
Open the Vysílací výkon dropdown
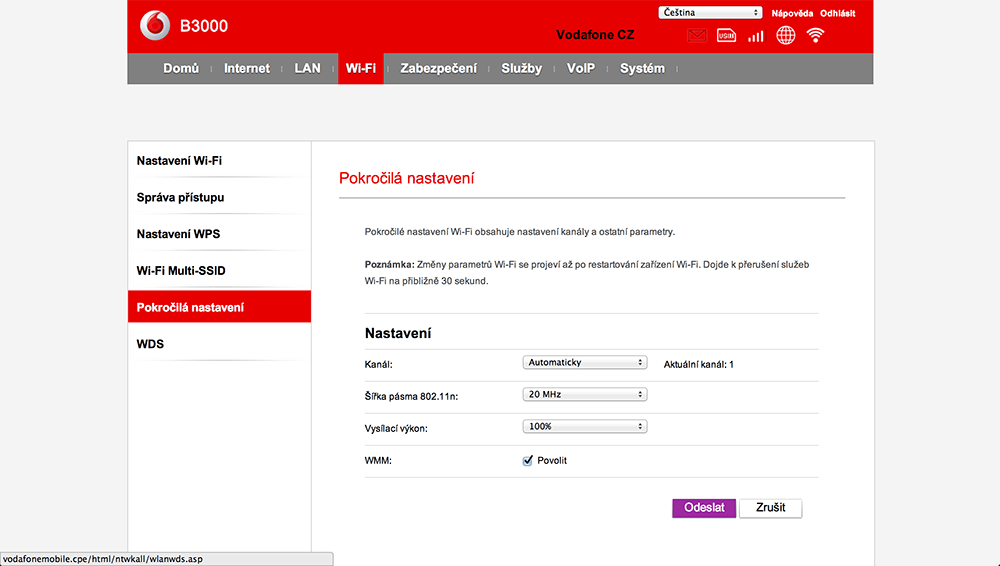585,427
